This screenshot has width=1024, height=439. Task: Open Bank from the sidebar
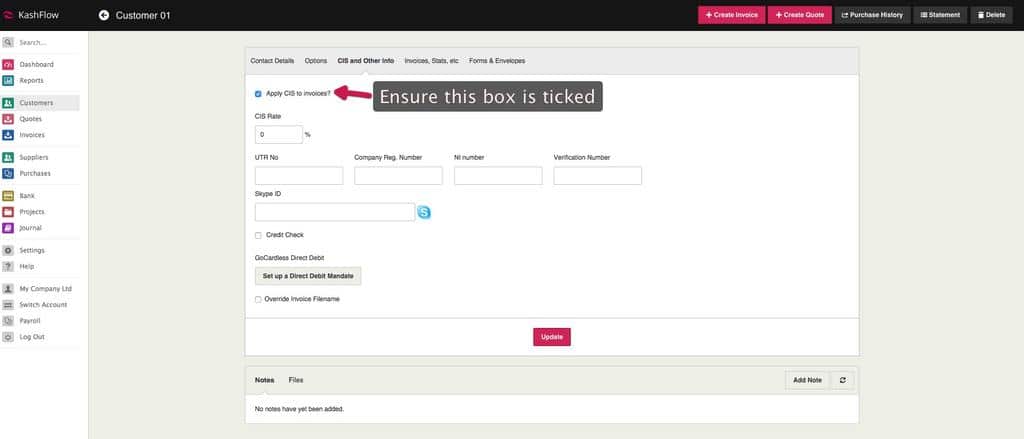27,196
